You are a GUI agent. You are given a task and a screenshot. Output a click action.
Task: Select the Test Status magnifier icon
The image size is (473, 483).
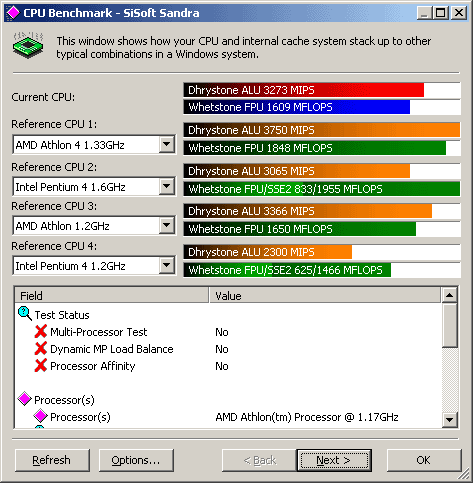pos(25,314)
